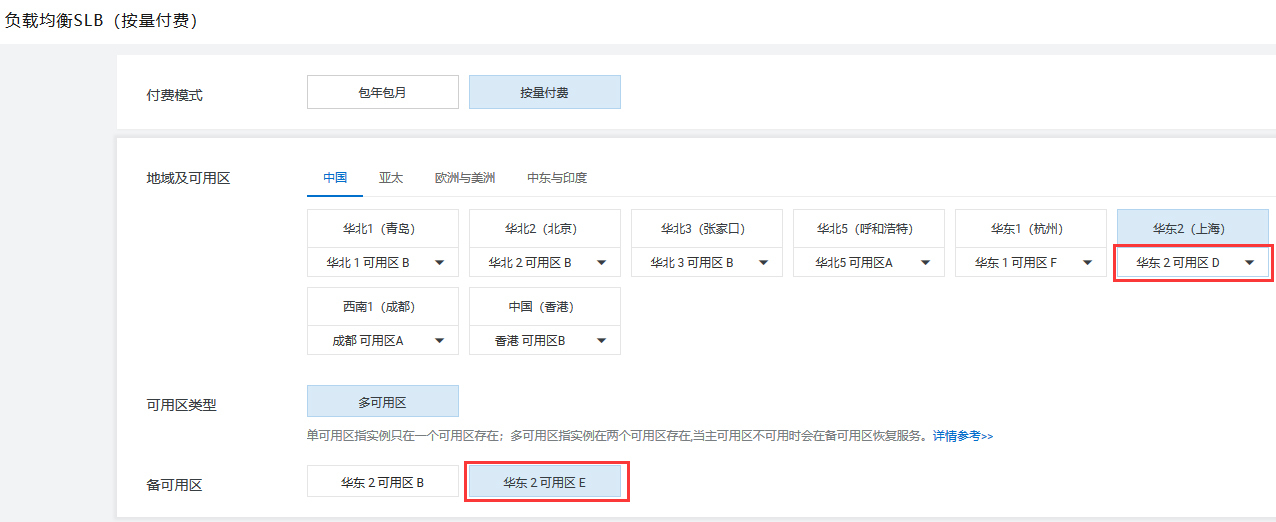The height and width of the screenshot is (522, 1276).
Task: Open 香港 可用区B zone dropdown
Action: pos(544,341)
